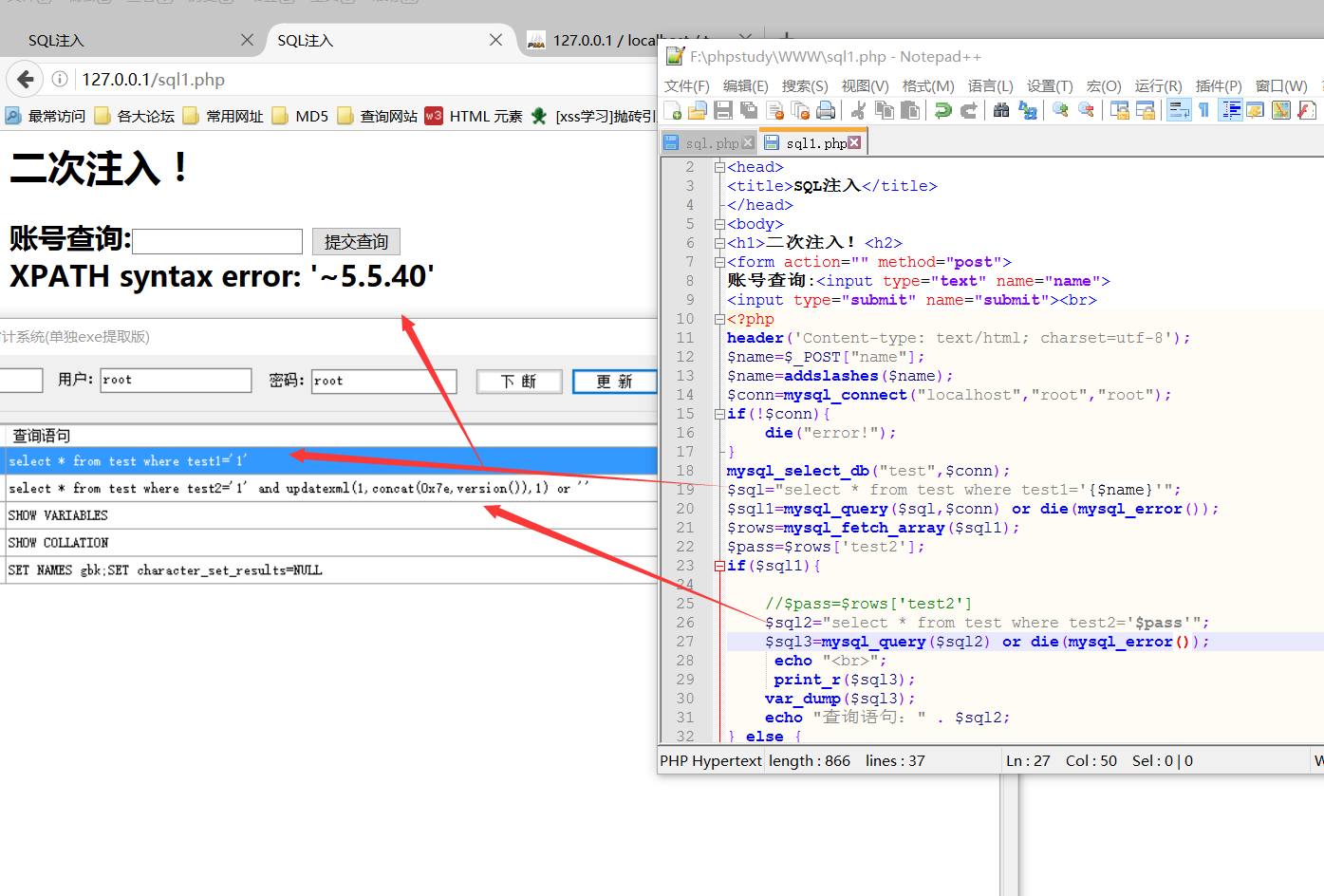Image resolution: width=1324 pixels, height=896 pixels.
Task: Collapse the form fold at line 7
Action: point(719,262)
